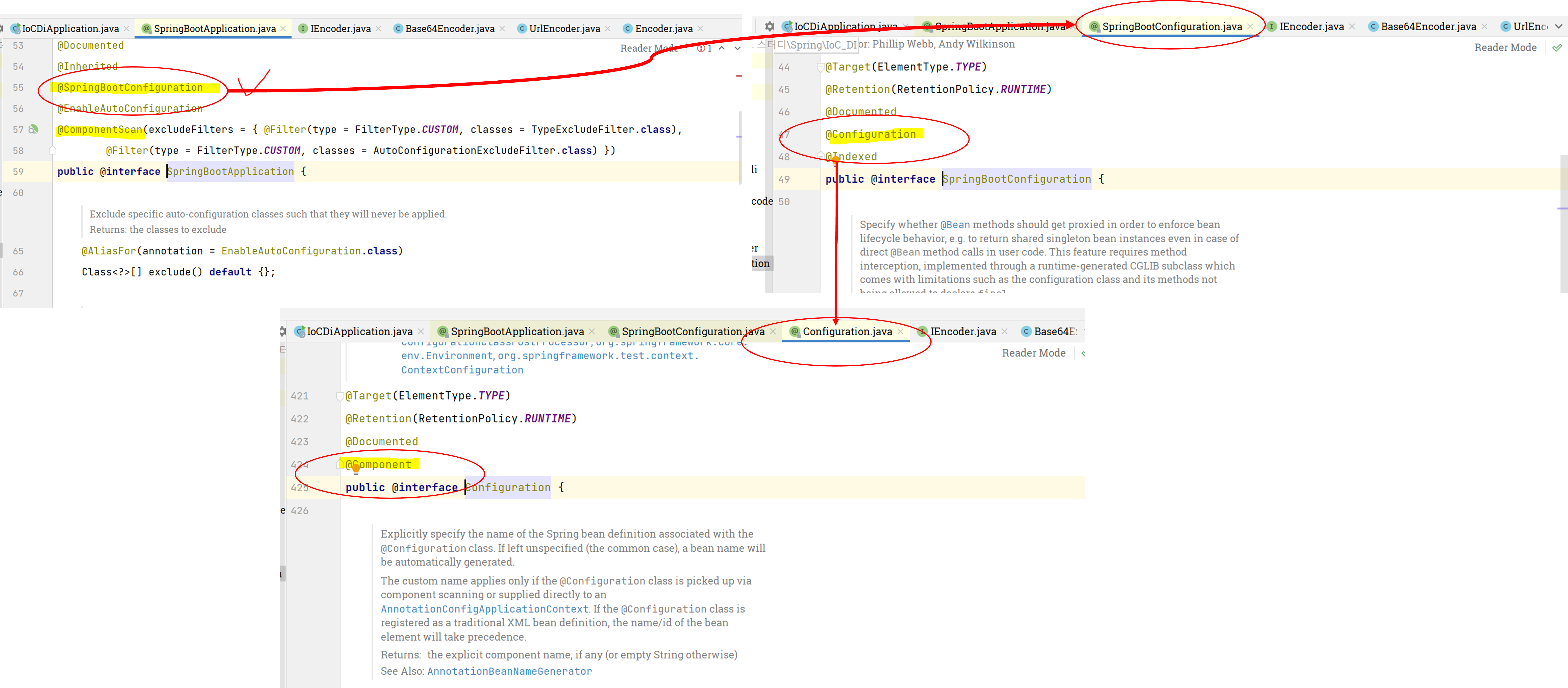Toggle Reader Mode in the bottom editor
This screenshot has height=688, width=1568.
click(1033, 353)
